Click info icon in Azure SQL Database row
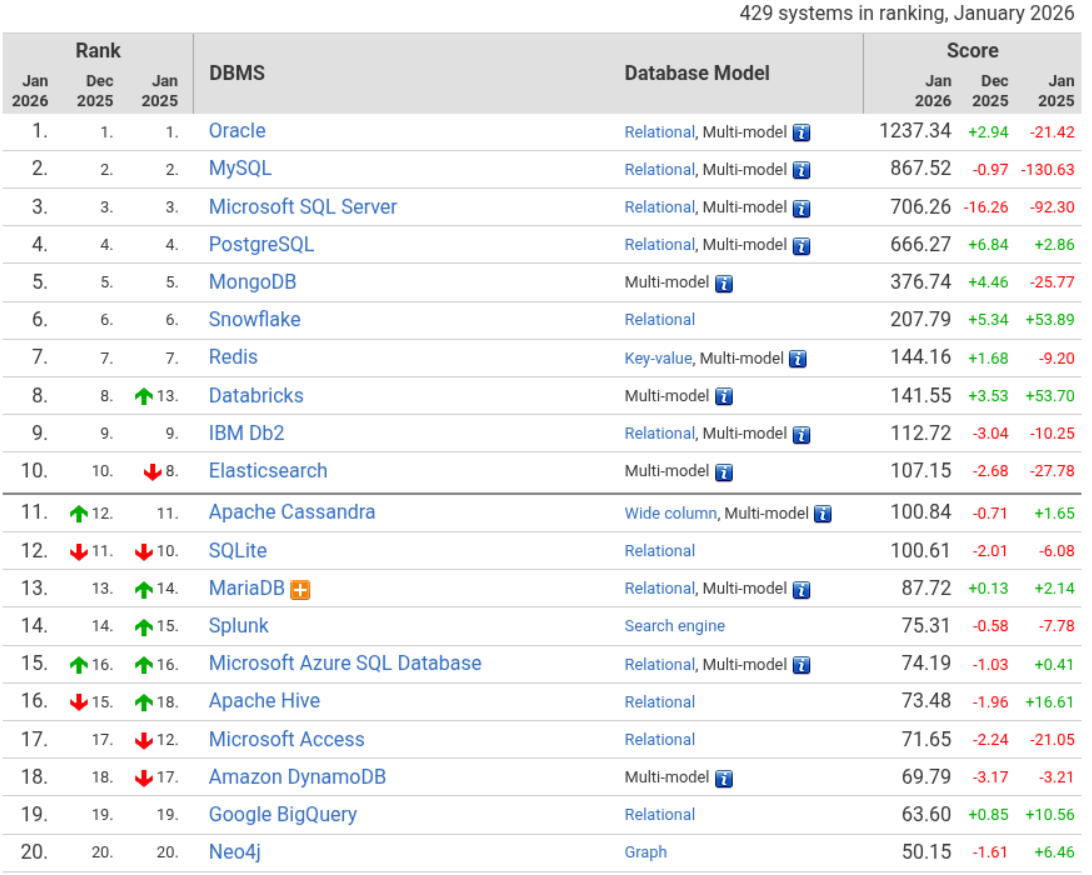Image resolution: width=1092 pixels, height=875 pixels. tap(802, 665)
